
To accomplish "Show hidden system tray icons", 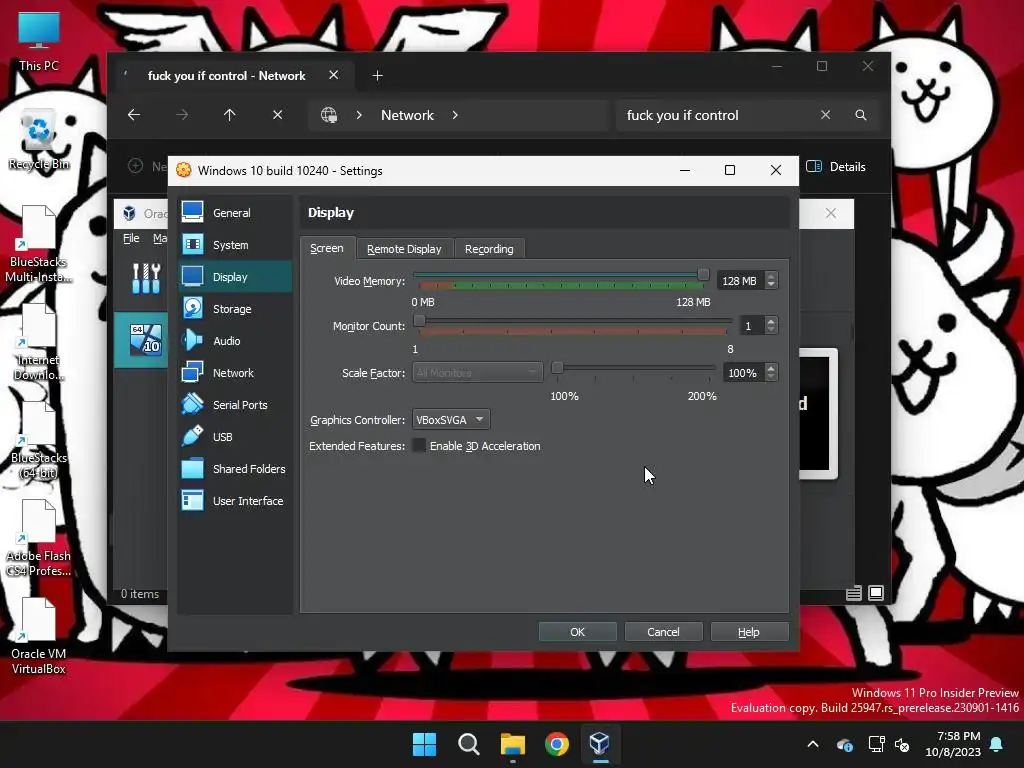I will tap(813, 744).
